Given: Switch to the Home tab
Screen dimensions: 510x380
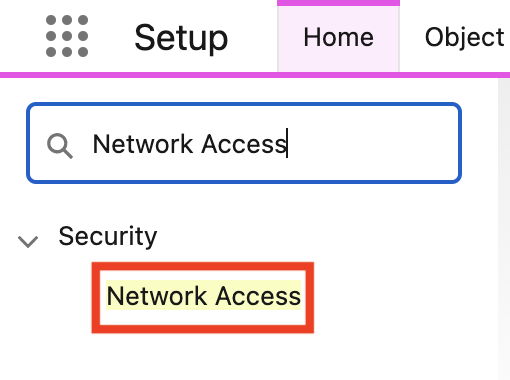Looking at the screenshot, I should (338, 37).
